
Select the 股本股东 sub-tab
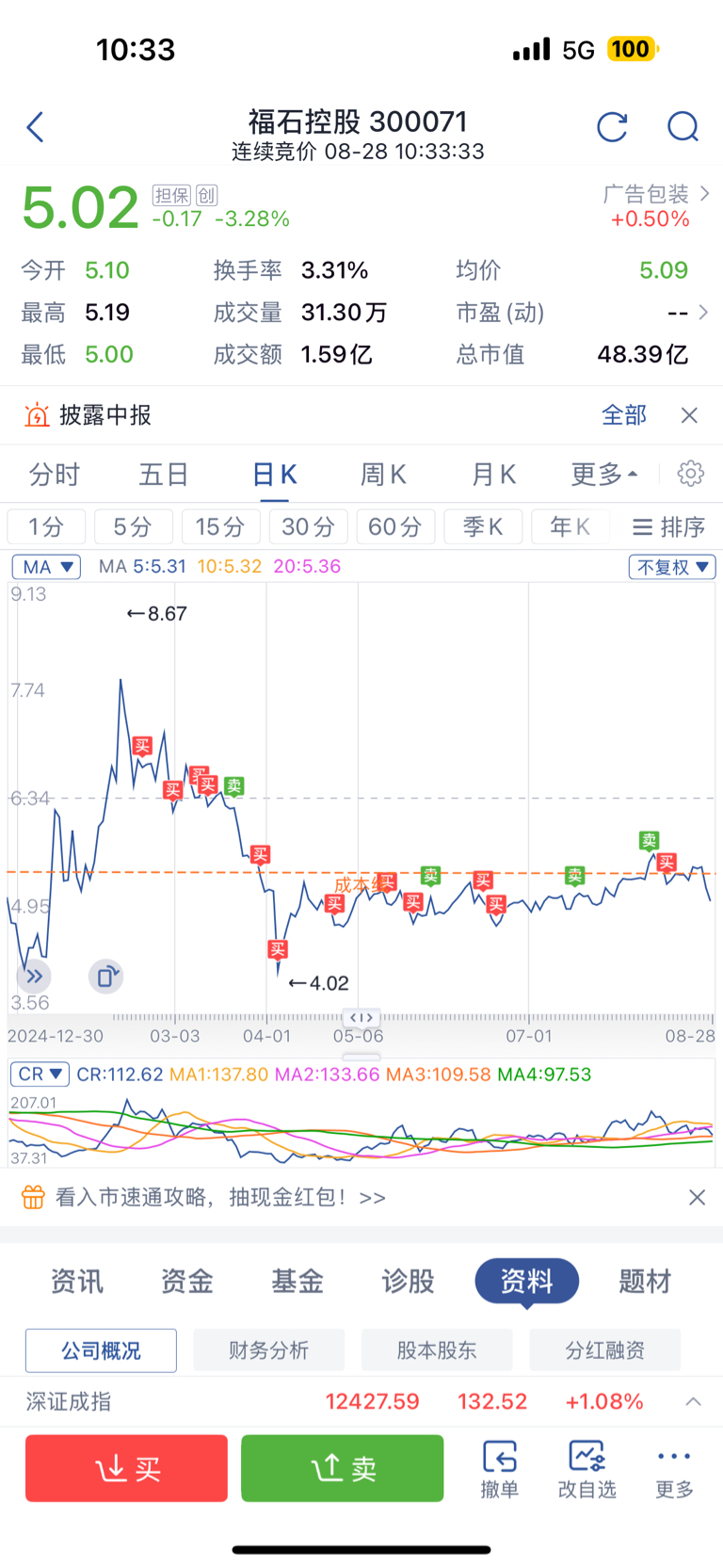437,1350
